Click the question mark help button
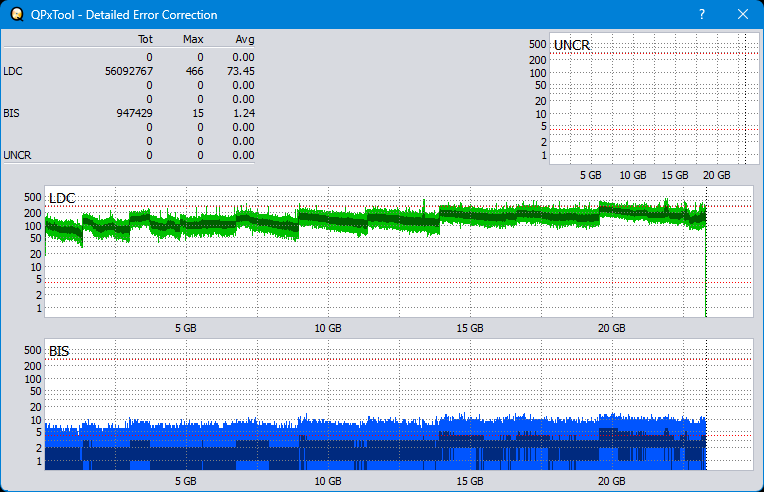Viewport: 764px width, 492px height. [701, 15]
